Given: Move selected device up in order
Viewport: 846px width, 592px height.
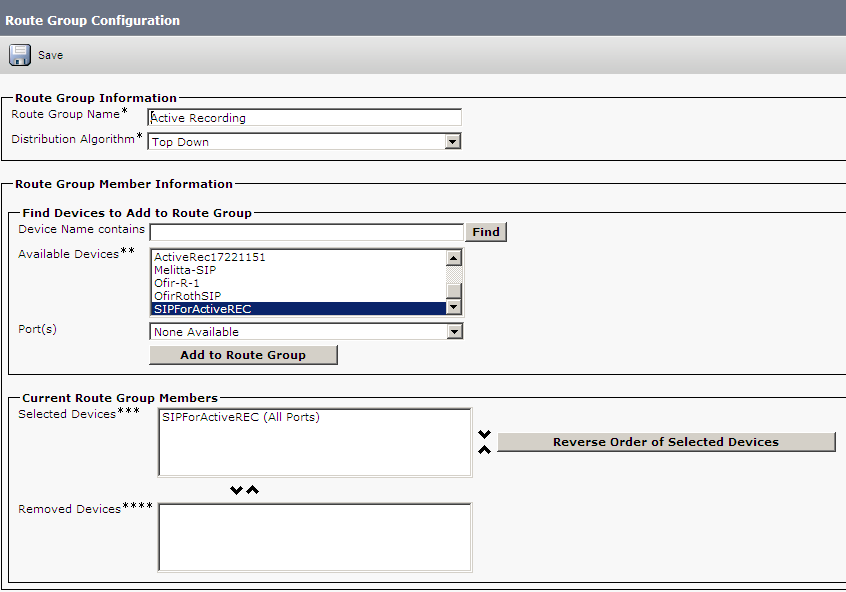Looking at the screenshot, I should (x=485, y=450).
